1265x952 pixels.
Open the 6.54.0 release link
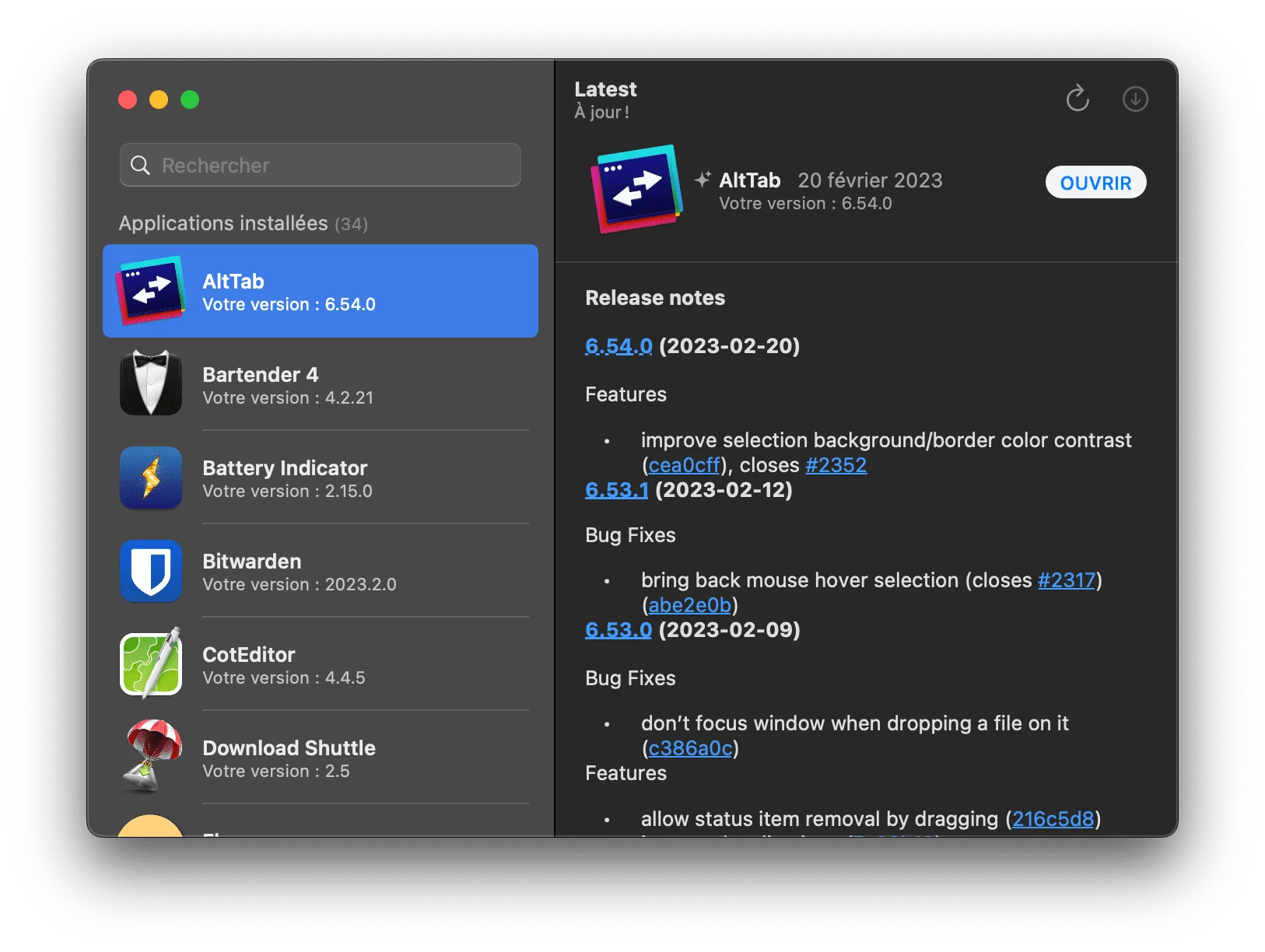coord(618,345)
